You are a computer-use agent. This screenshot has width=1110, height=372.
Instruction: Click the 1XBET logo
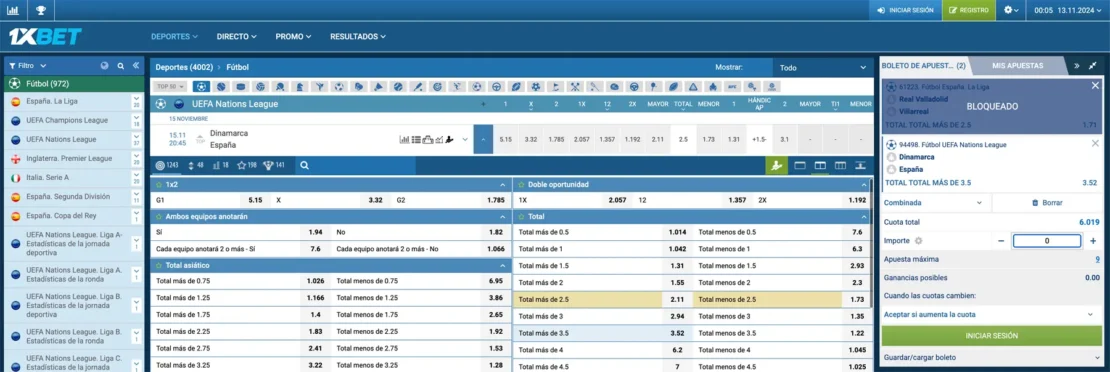(45, 36)
